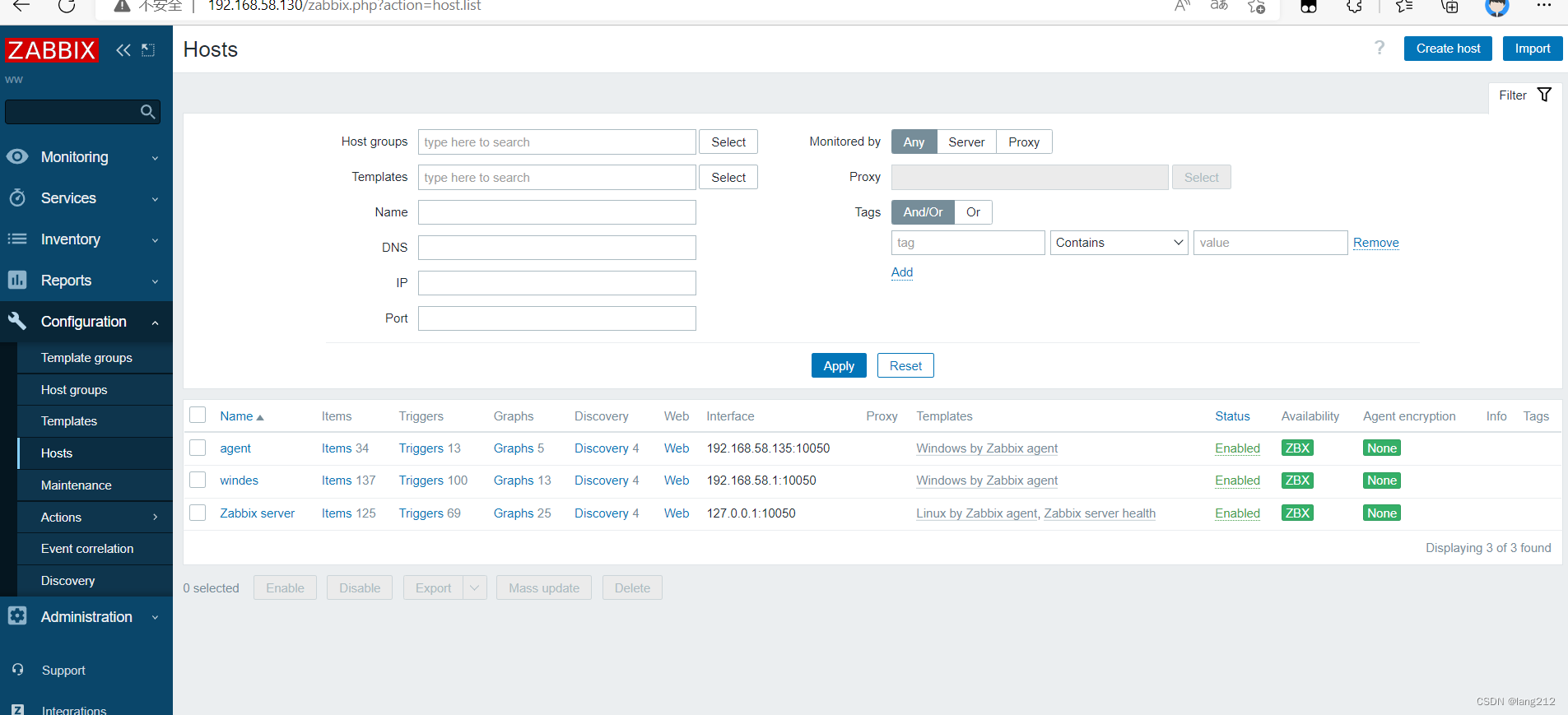Select Server for Monitored by
This screenshot has width=1568, height=715.
(966, 142)
